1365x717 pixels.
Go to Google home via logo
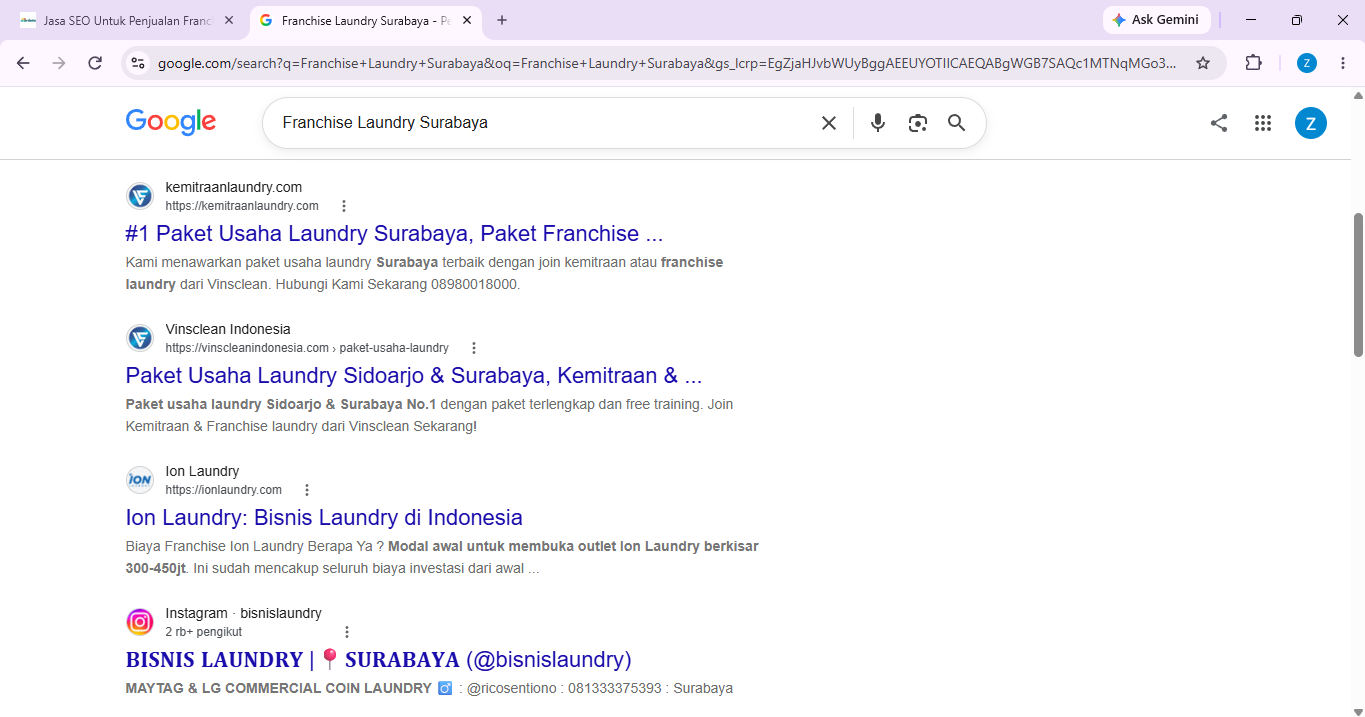pos(171,122)
